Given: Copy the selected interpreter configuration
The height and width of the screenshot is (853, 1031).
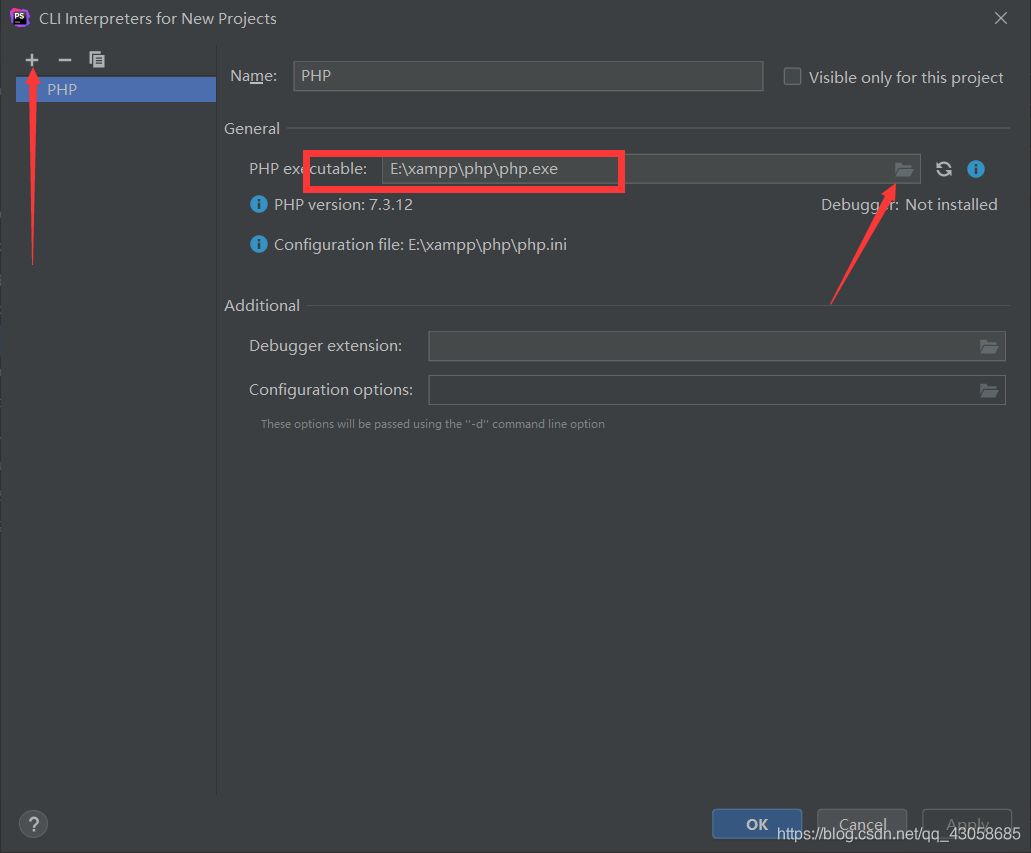Looking at the screenshot, I should point(97,60).
